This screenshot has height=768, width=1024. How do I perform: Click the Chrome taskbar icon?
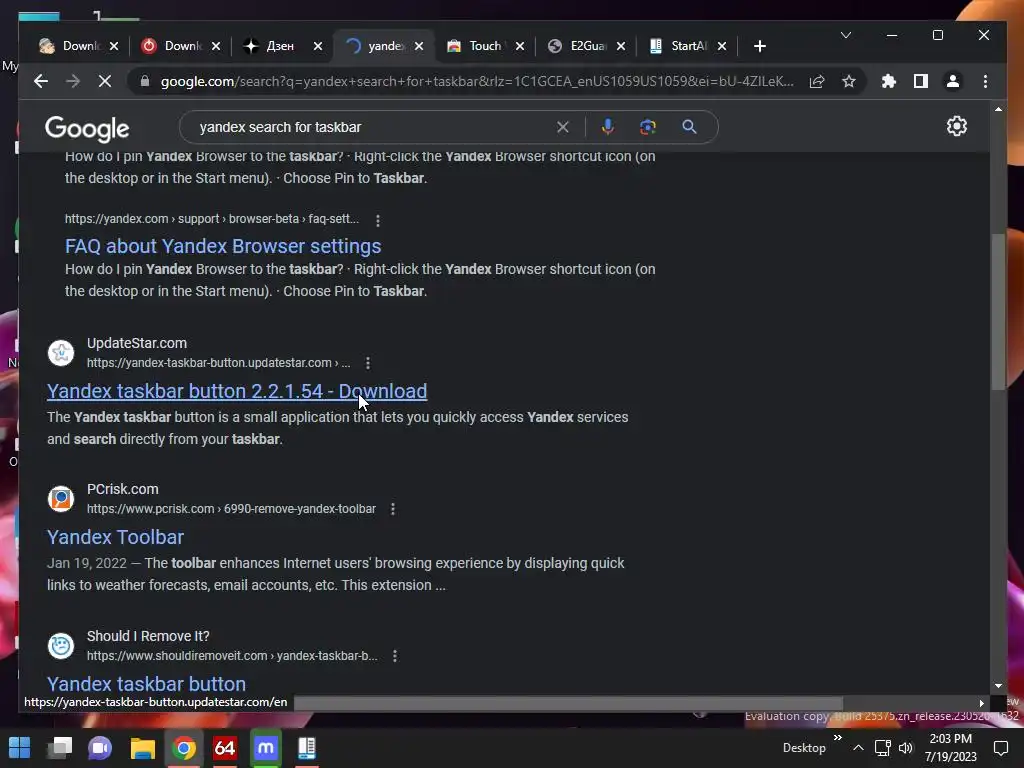coord(184,748)
